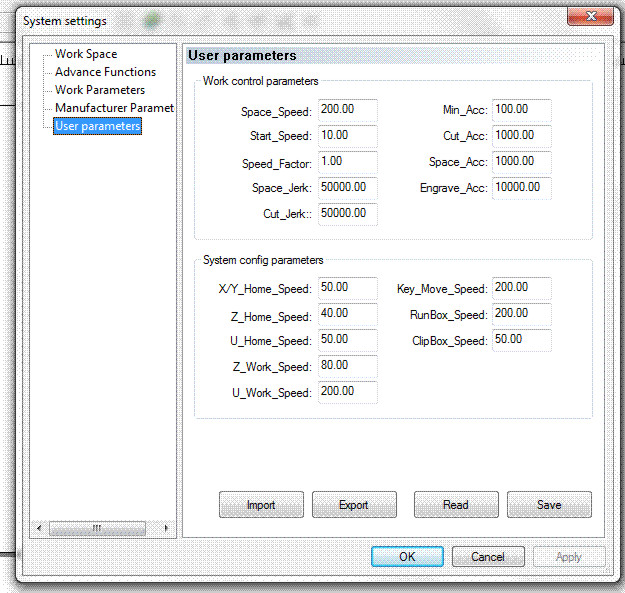The height and width of the screenshot is (593, 625).
Task: Select Work Space in settings tree
Action: [85, 54]
